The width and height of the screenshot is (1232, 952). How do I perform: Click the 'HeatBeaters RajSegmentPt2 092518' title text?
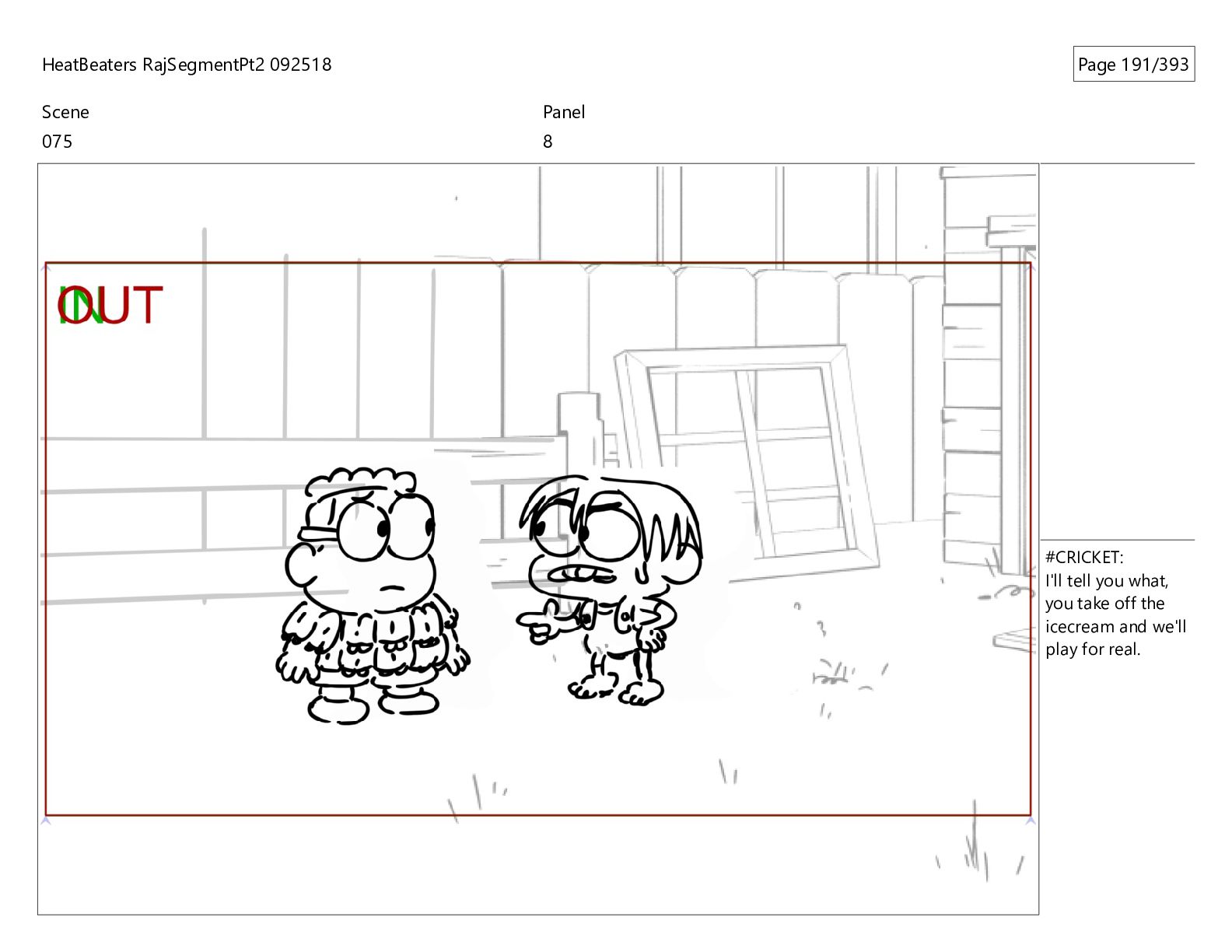pos(187,65)
